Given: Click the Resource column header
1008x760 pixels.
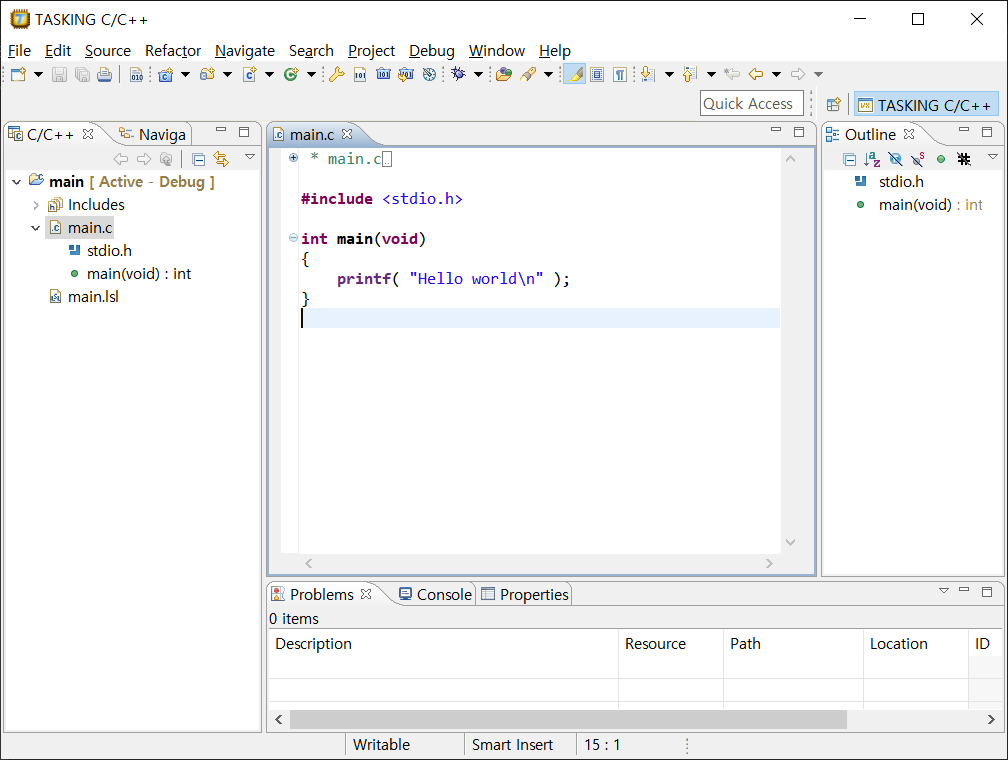Looking at the screenshot, I should pos(670,644).
